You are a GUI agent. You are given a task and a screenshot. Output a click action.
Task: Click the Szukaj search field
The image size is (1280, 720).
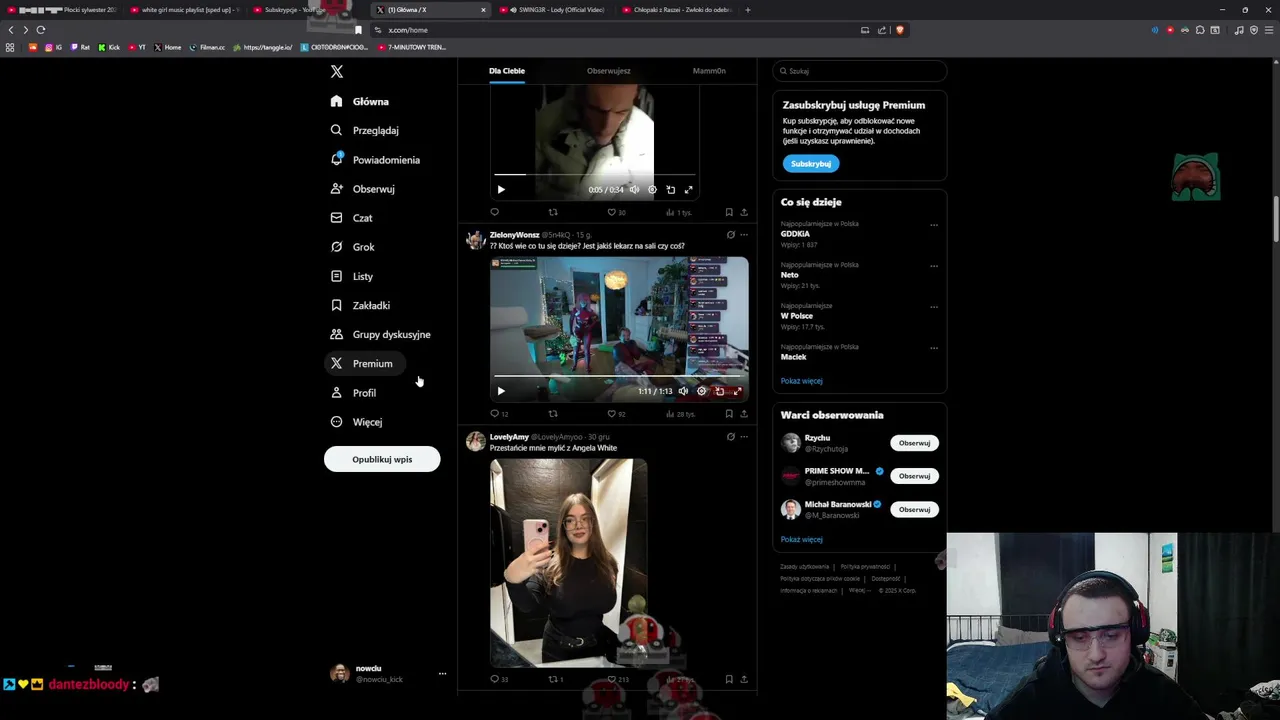pyautogui.click(x=860, y=71)
